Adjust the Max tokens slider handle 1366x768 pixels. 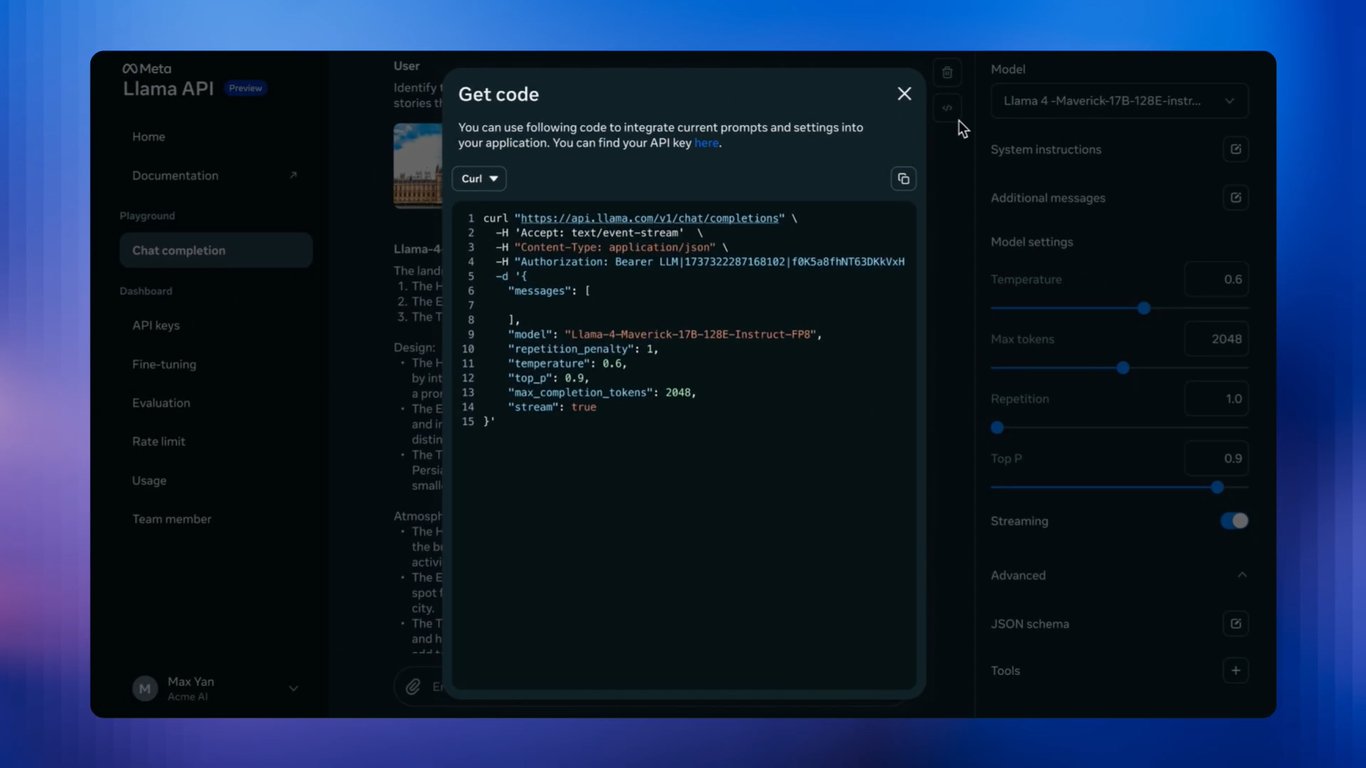click(x=1123, y=368)
